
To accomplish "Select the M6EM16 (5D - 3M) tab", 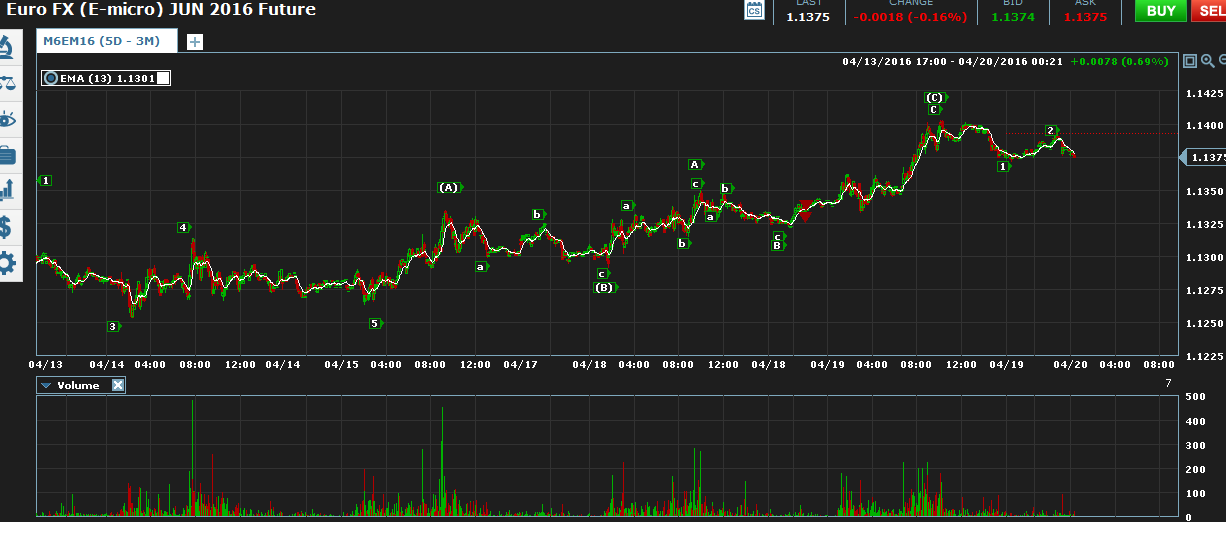I will point(106,41).
